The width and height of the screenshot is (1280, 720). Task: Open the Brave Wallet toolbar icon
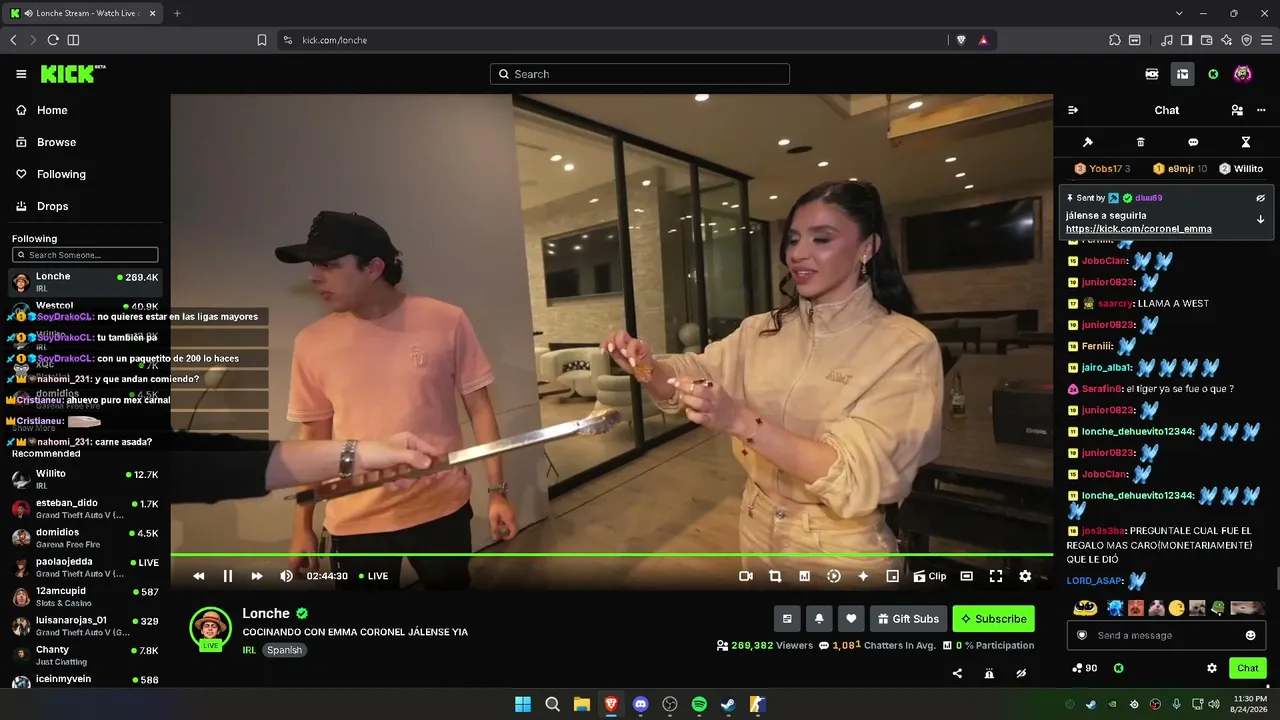tap(1207, 40)
